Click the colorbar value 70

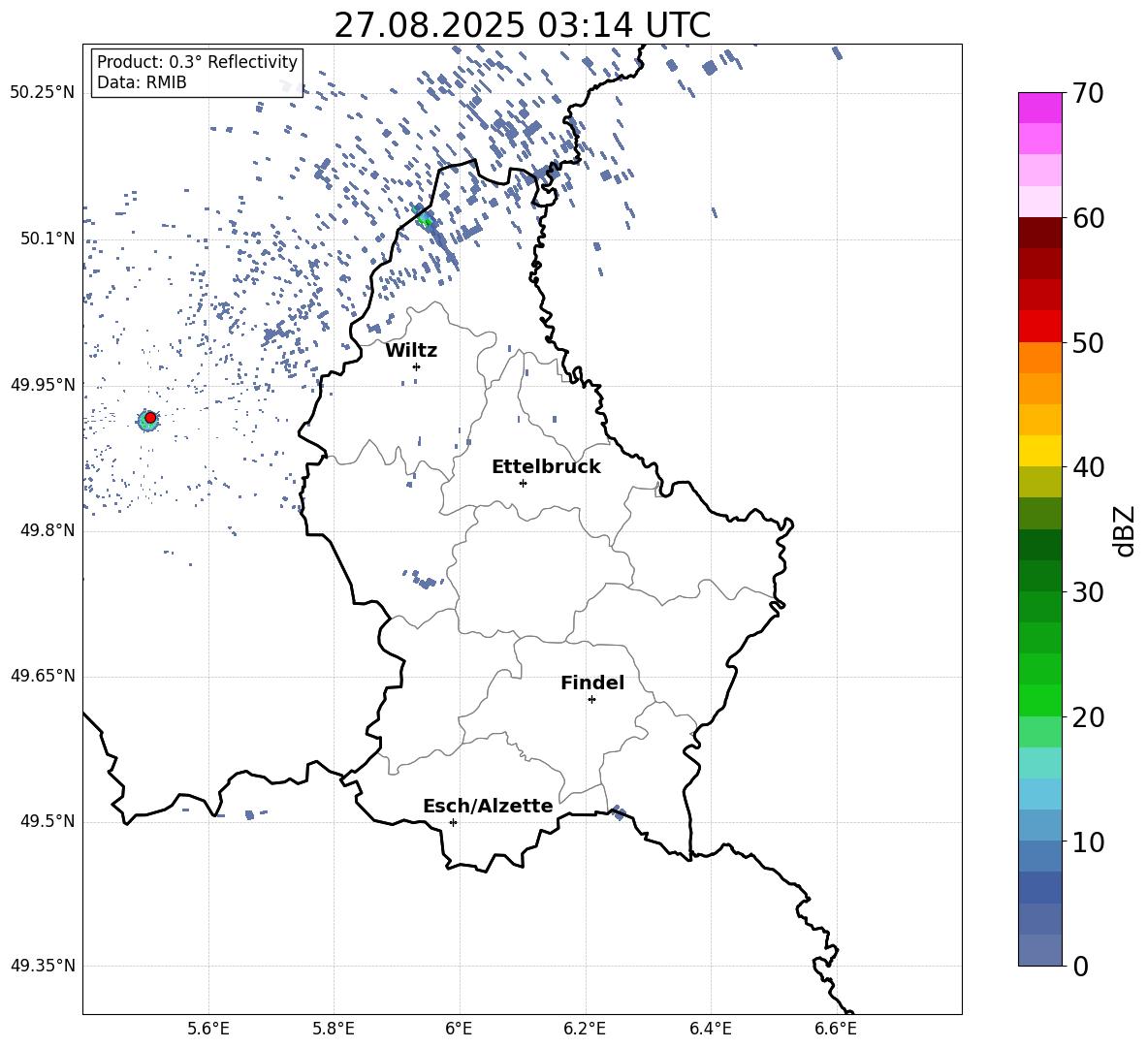[x=1088, y=93]
